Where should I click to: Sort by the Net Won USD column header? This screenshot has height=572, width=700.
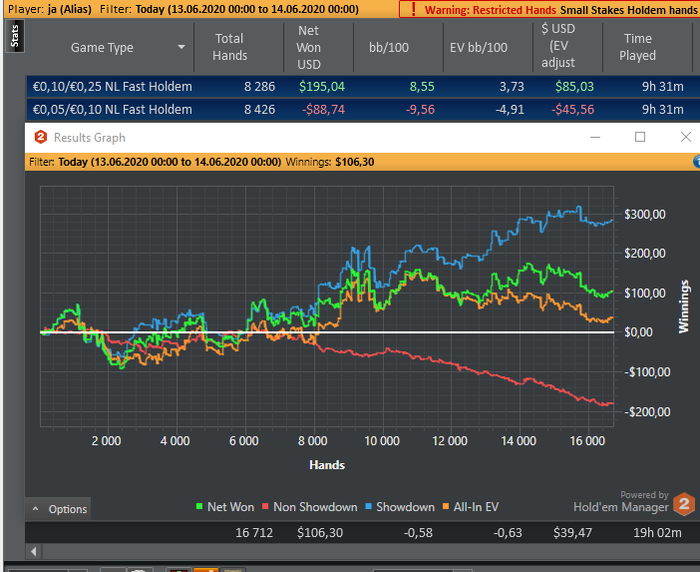[309, 47]
